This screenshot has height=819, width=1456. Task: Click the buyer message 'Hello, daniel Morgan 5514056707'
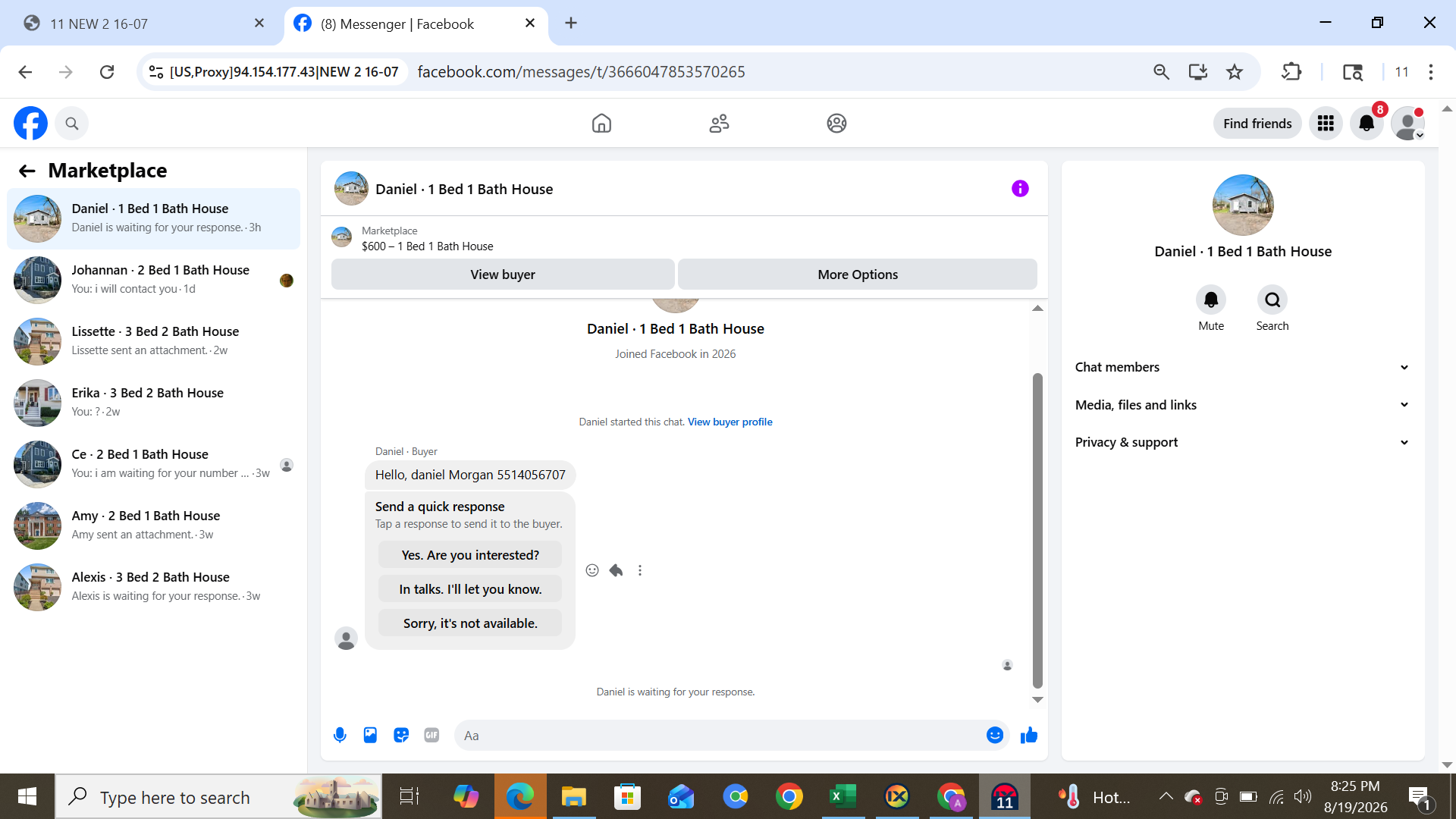(x=470, y=475)
